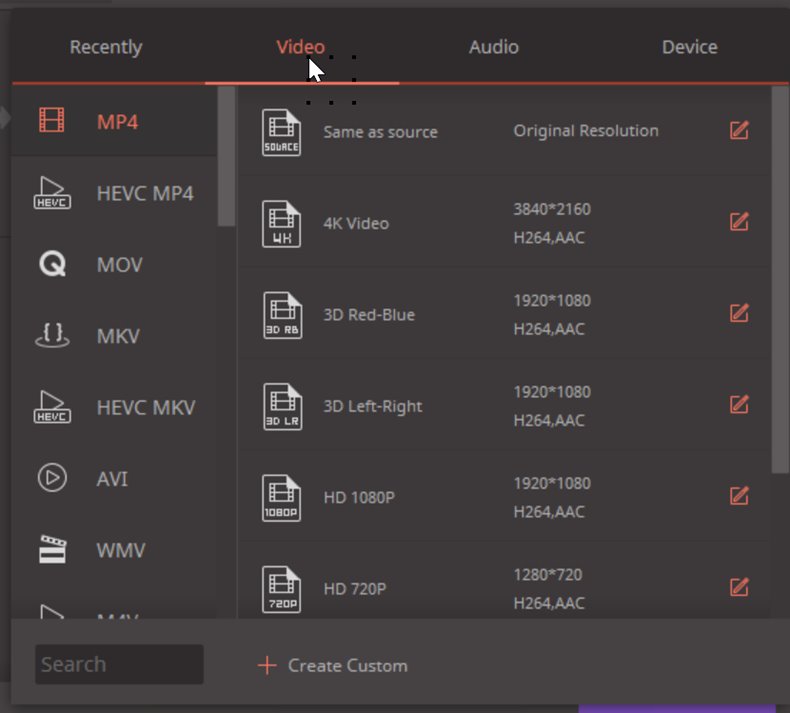Click the MP4 filmstrip icon
This screenshot has width=790, height=713.
[52, 120]
